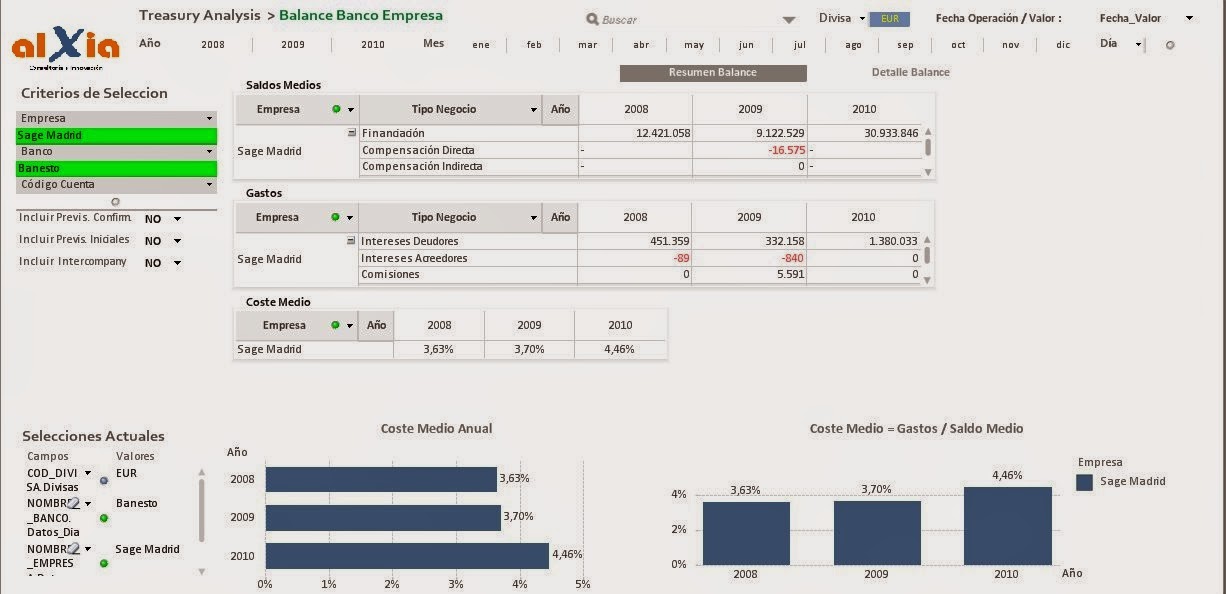Click small circle icon below Código Cuenta
The image size is (1226, 594).
click(x=115, y=201)
